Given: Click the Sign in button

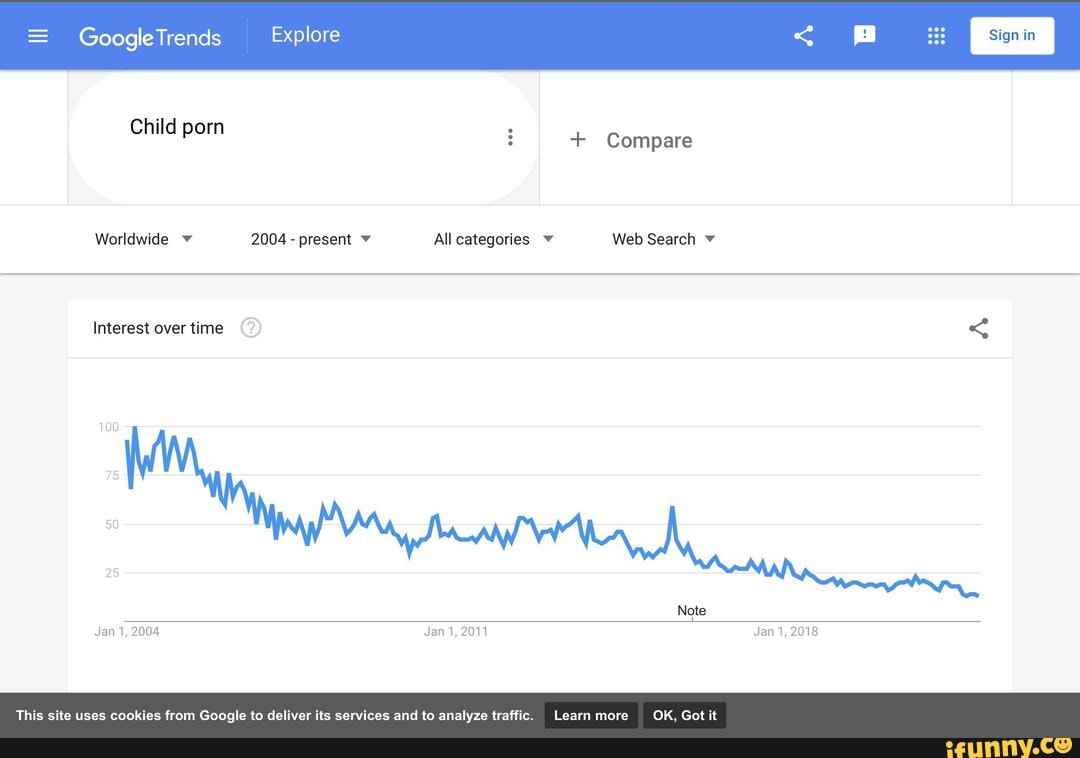Looking at the screenshot, I should [x=1011, y=36].
